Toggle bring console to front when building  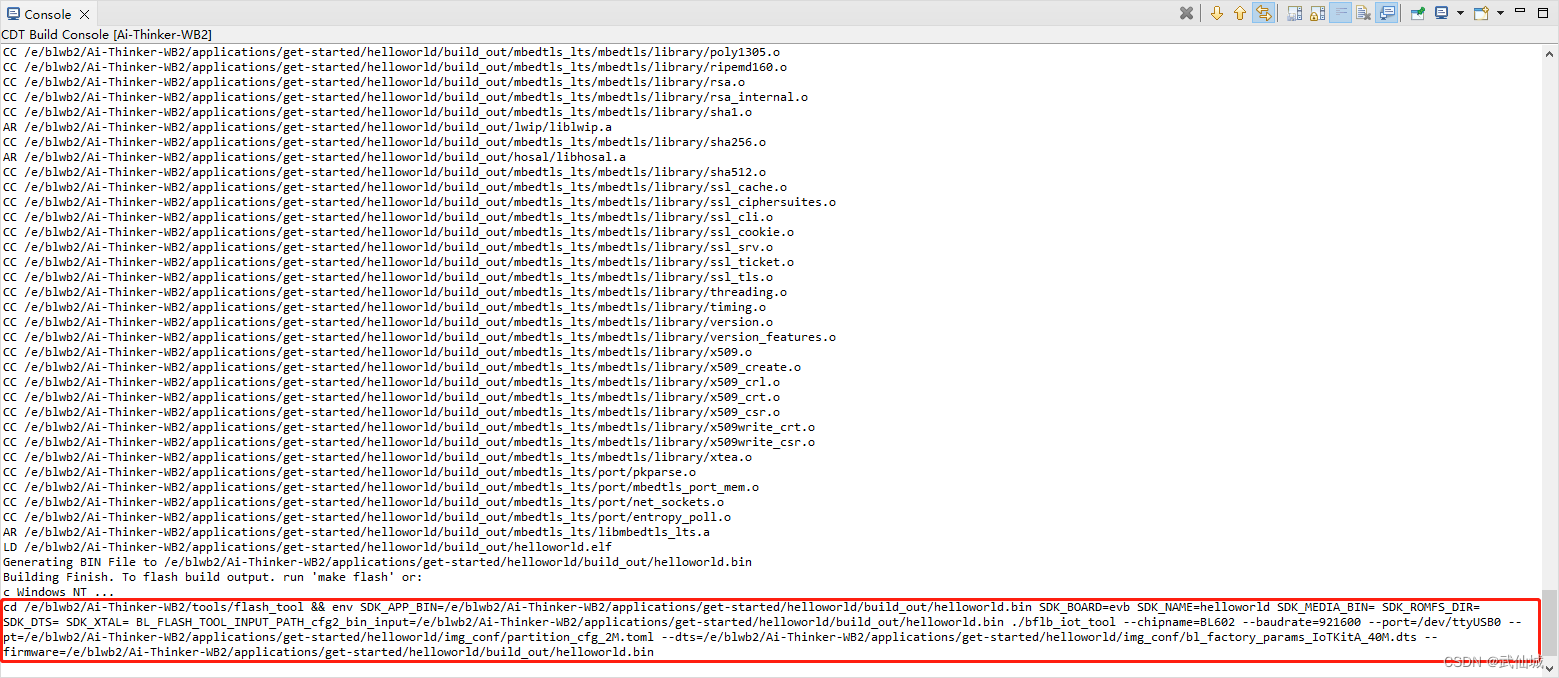point(1387,13)
